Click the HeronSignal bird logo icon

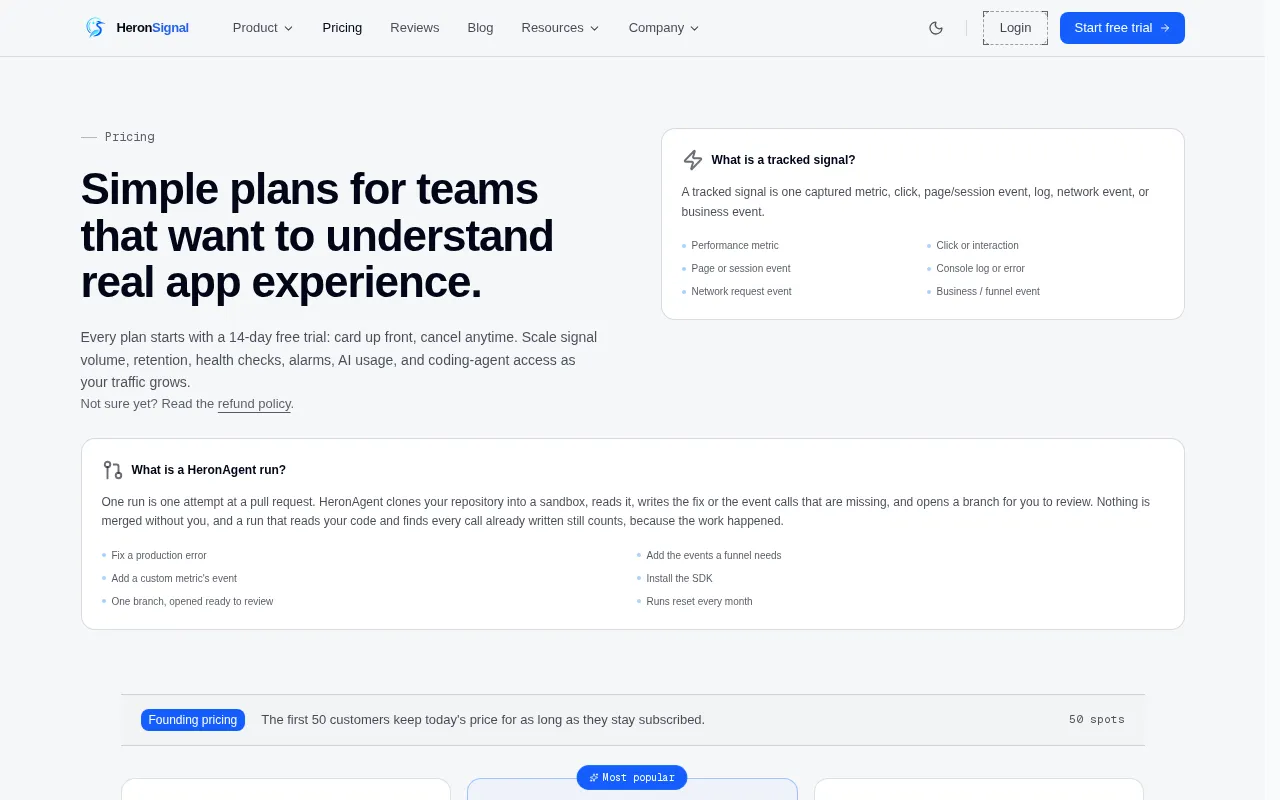tap(95, 28)
